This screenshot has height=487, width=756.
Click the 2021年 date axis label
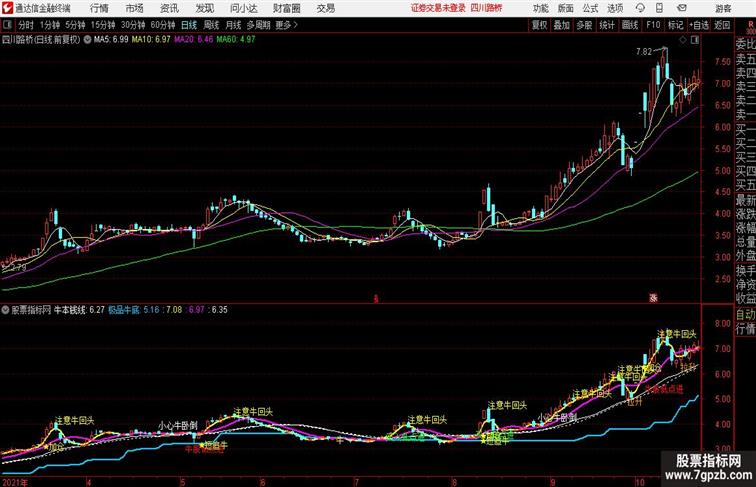tap(14, 482)
